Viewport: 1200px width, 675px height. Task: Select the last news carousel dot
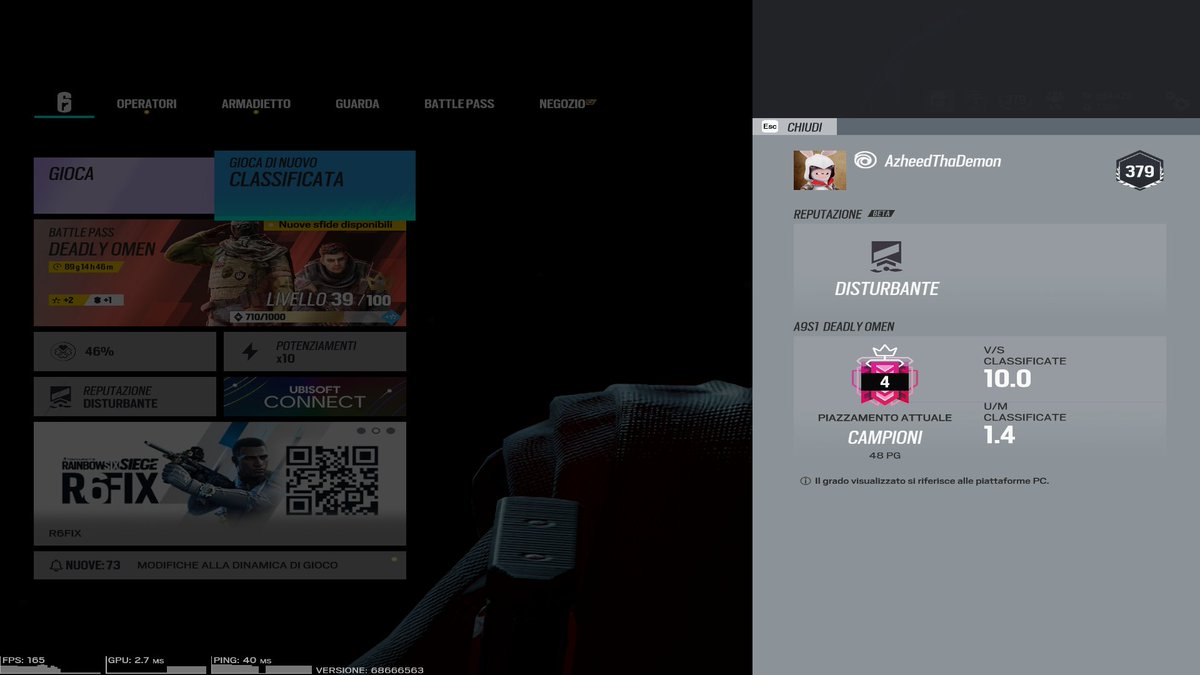tap(390, 431)
